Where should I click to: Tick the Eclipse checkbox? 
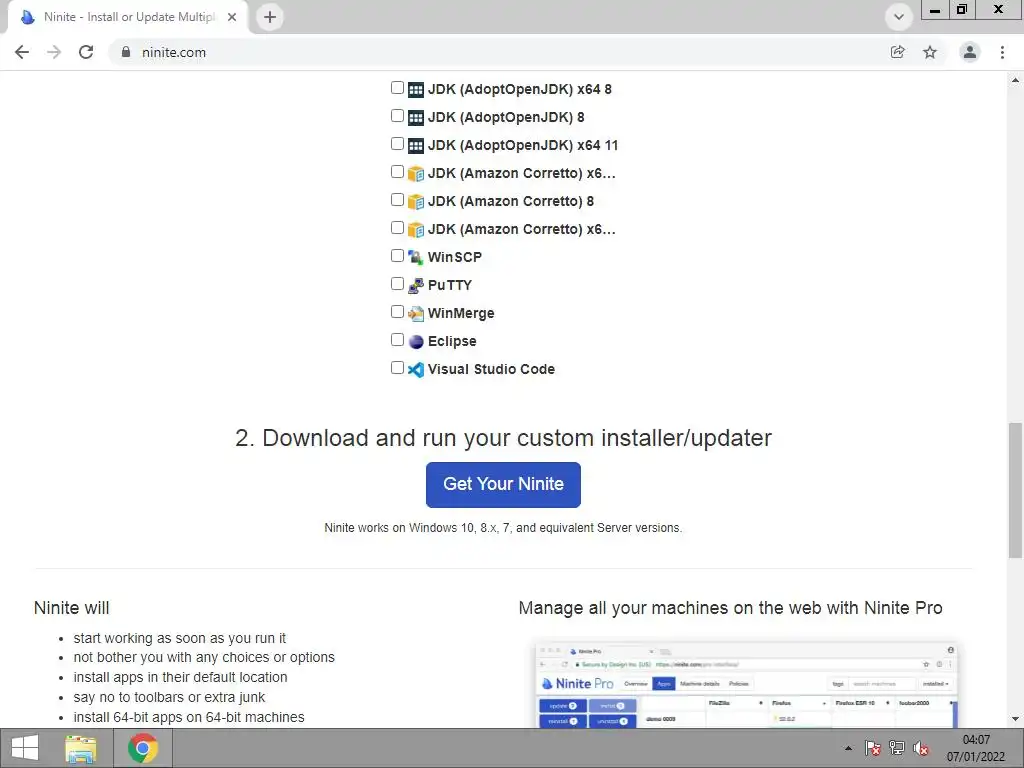397,340
